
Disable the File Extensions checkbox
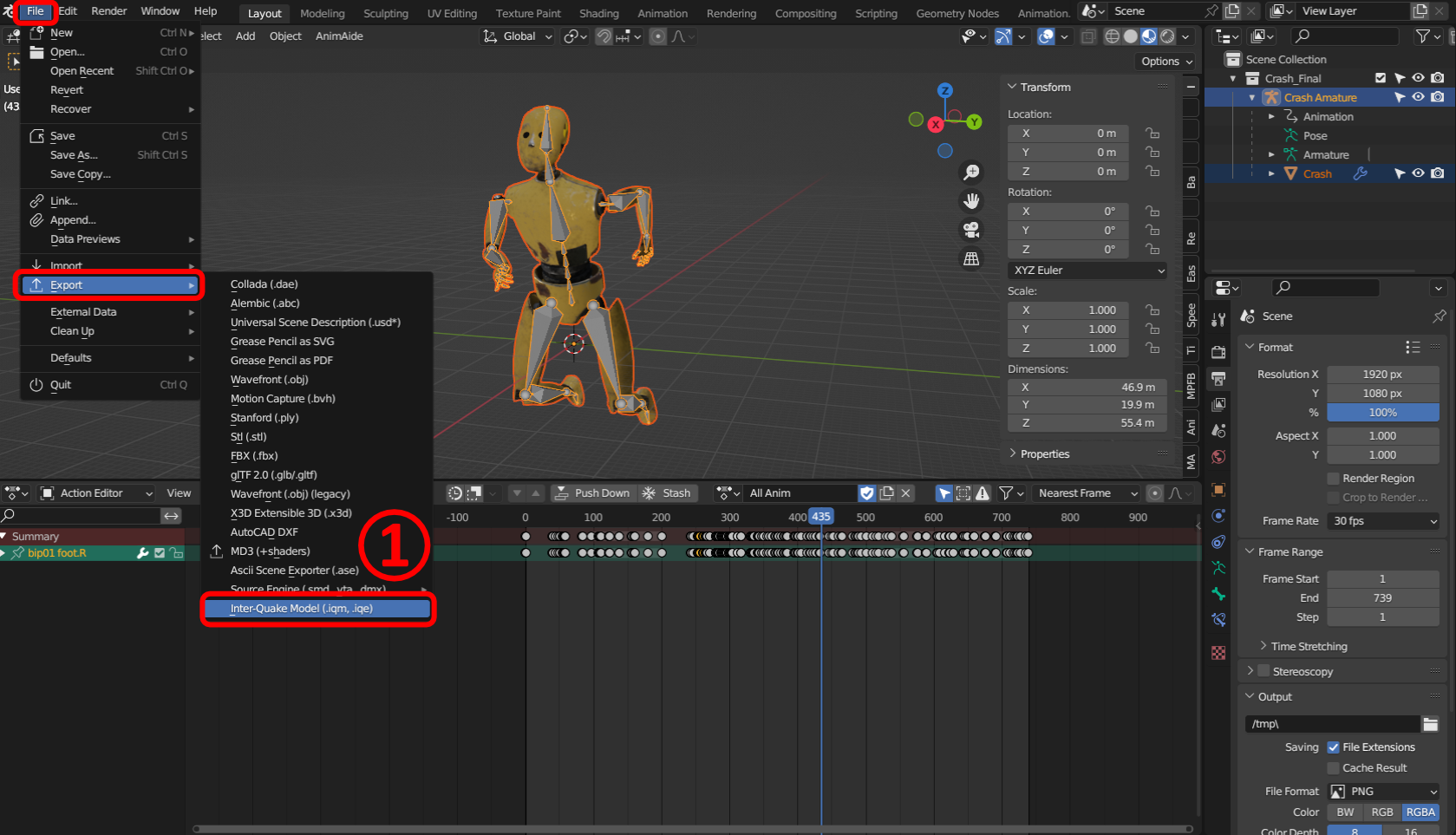pyautogui.click(x=1334, y=747)
